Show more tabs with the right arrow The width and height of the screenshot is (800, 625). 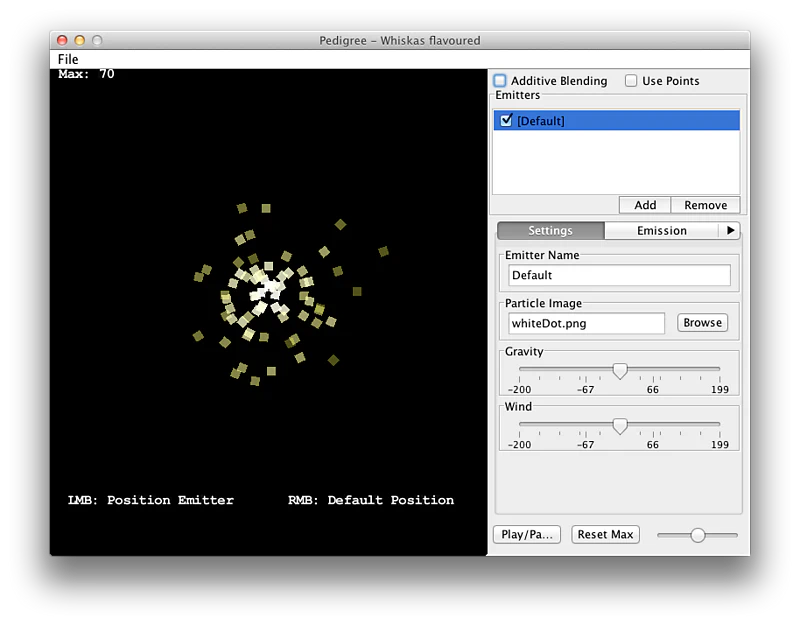coord(730,231)
